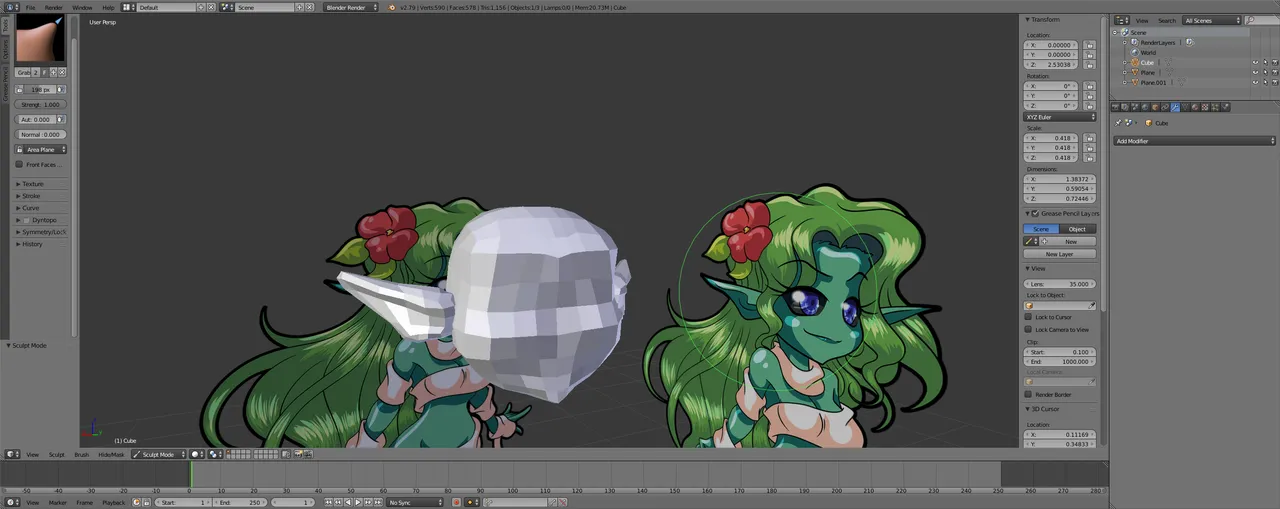Add a new screen layout next to Default
The width and height of the screenshot is (1280, 509).
click(x=201, y=7)
